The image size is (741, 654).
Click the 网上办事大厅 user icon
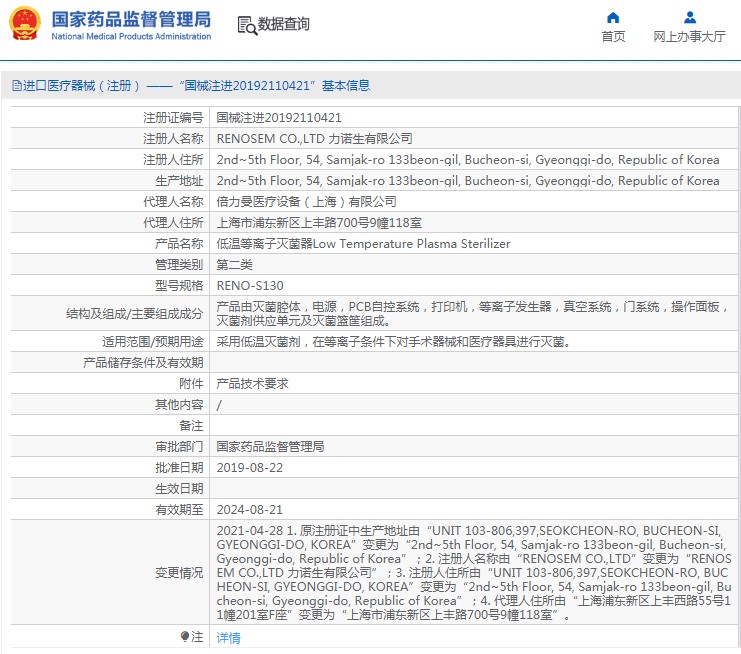[689, 17]
